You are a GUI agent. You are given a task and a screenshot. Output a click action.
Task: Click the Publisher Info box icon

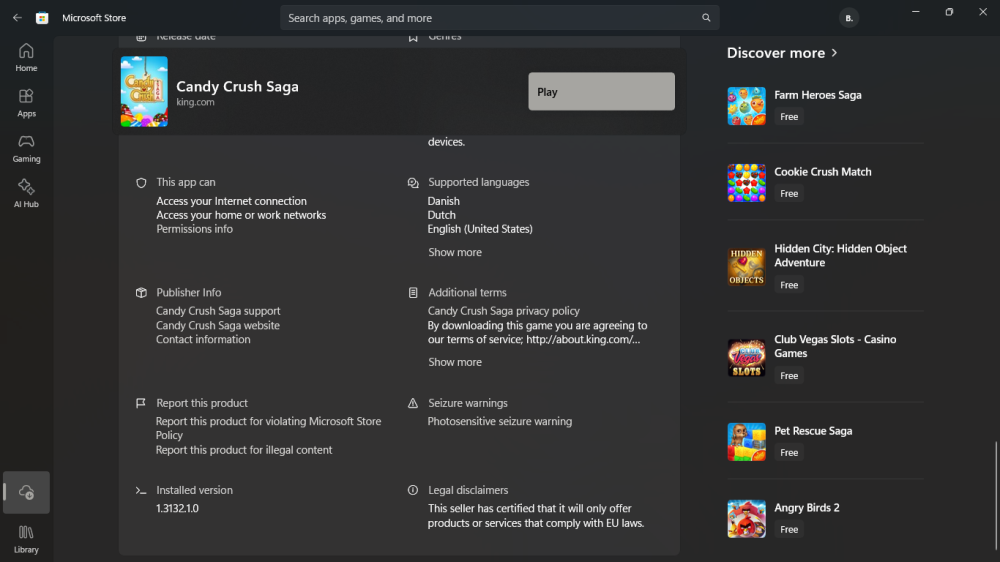[141, 293]
